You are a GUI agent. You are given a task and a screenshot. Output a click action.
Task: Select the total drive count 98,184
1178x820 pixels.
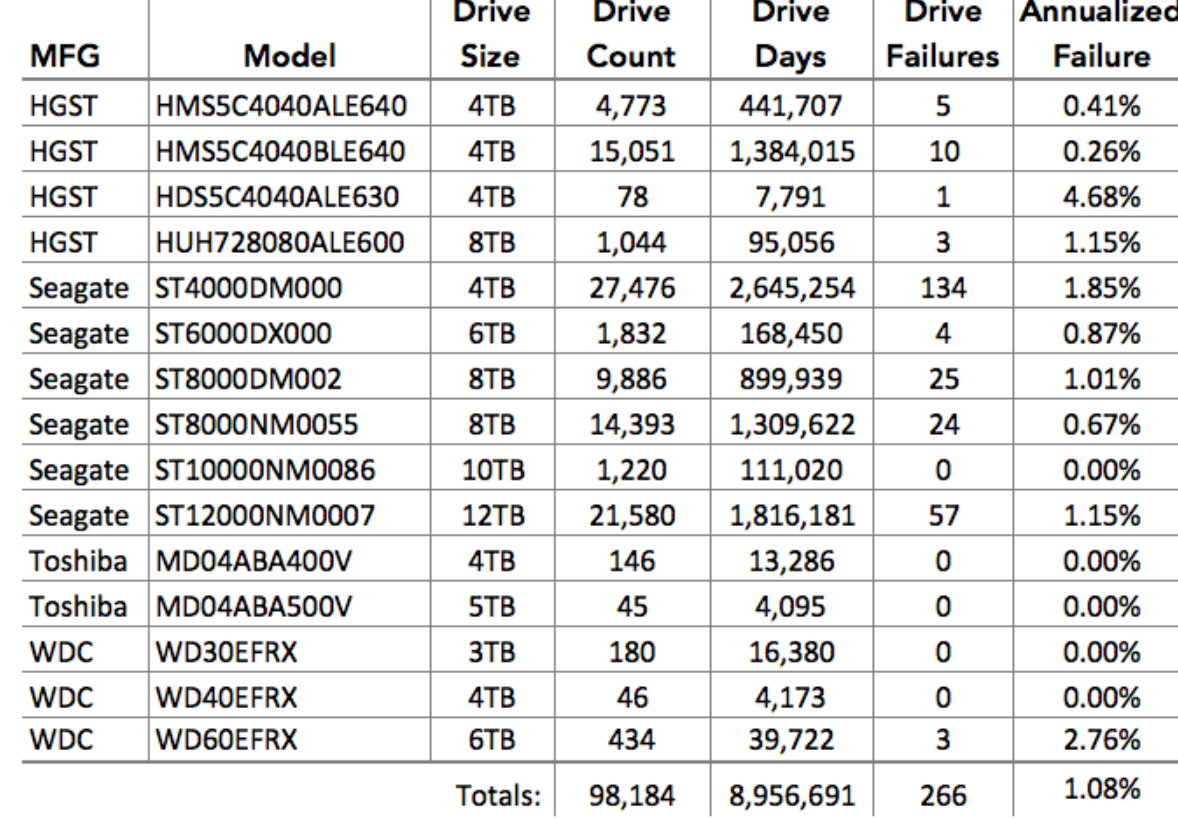(x=632, y=795)
